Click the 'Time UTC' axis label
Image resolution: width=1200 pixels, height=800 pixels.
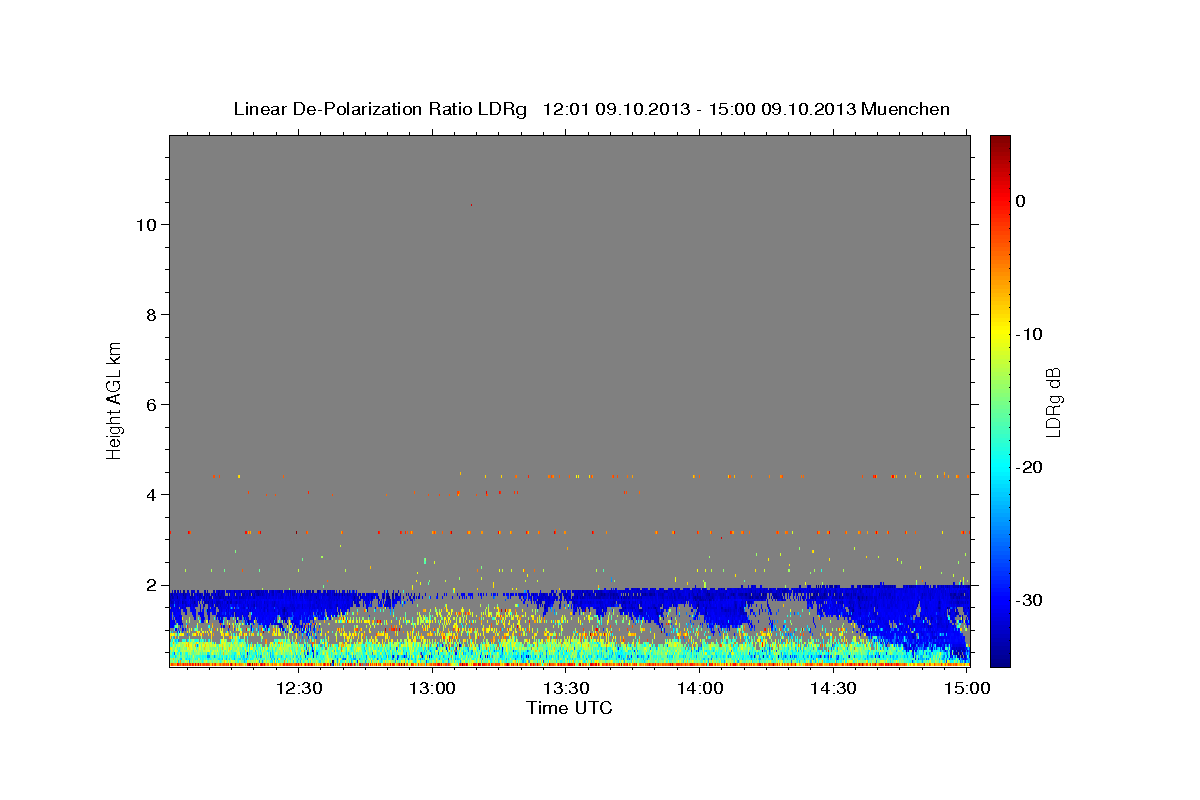[x=569, y=708]
